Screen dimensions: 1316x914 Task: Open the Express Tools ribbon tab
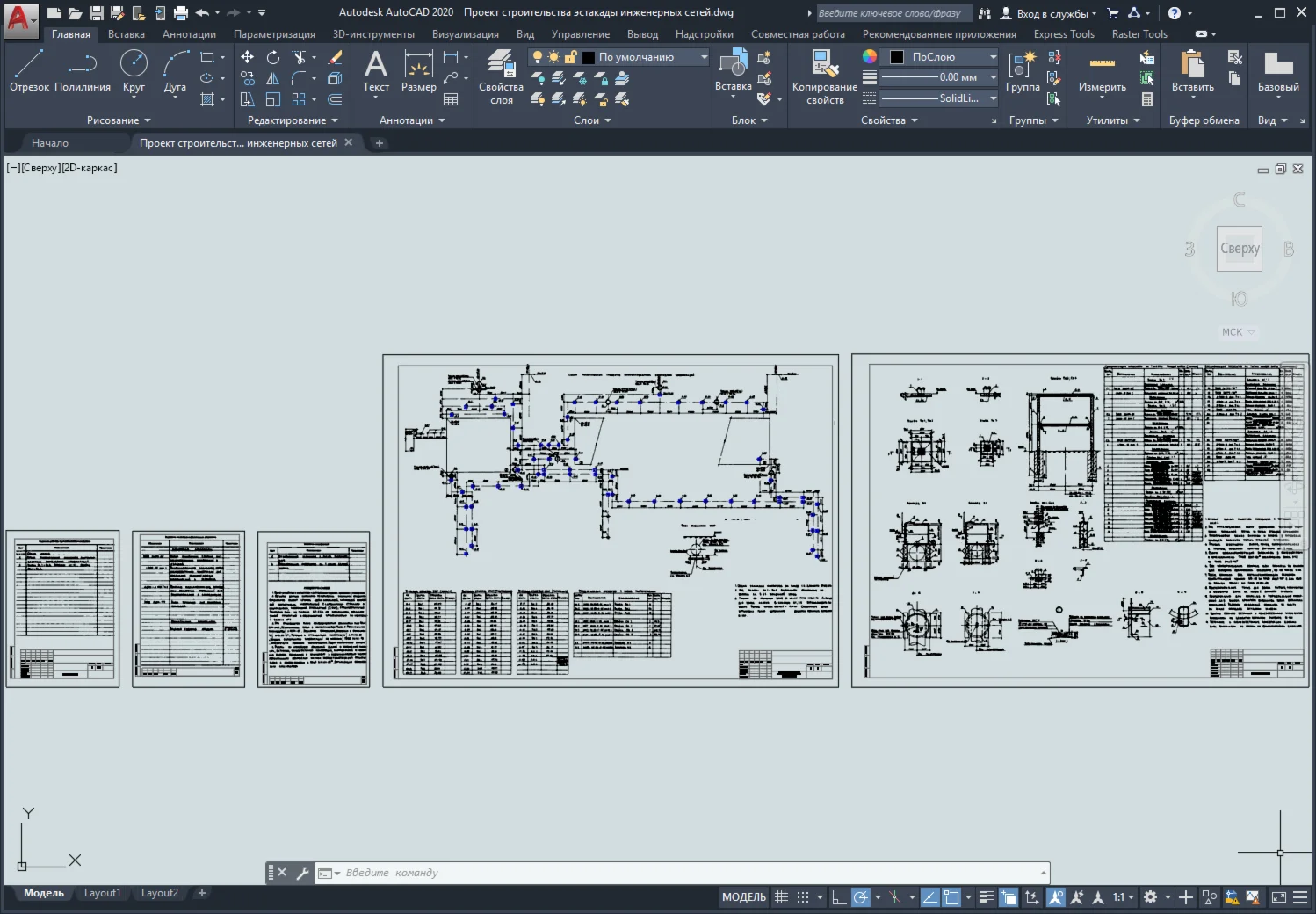click(1064, 34)
